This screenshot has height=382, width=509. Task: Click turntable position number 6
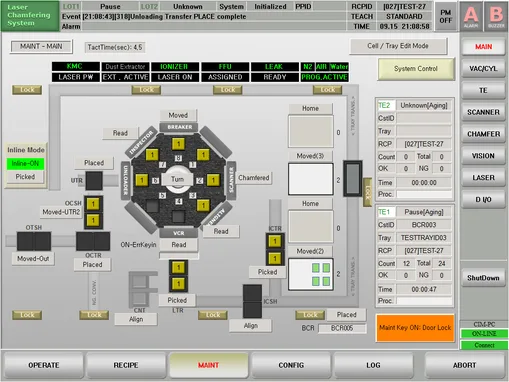click(x=155, y=180)
